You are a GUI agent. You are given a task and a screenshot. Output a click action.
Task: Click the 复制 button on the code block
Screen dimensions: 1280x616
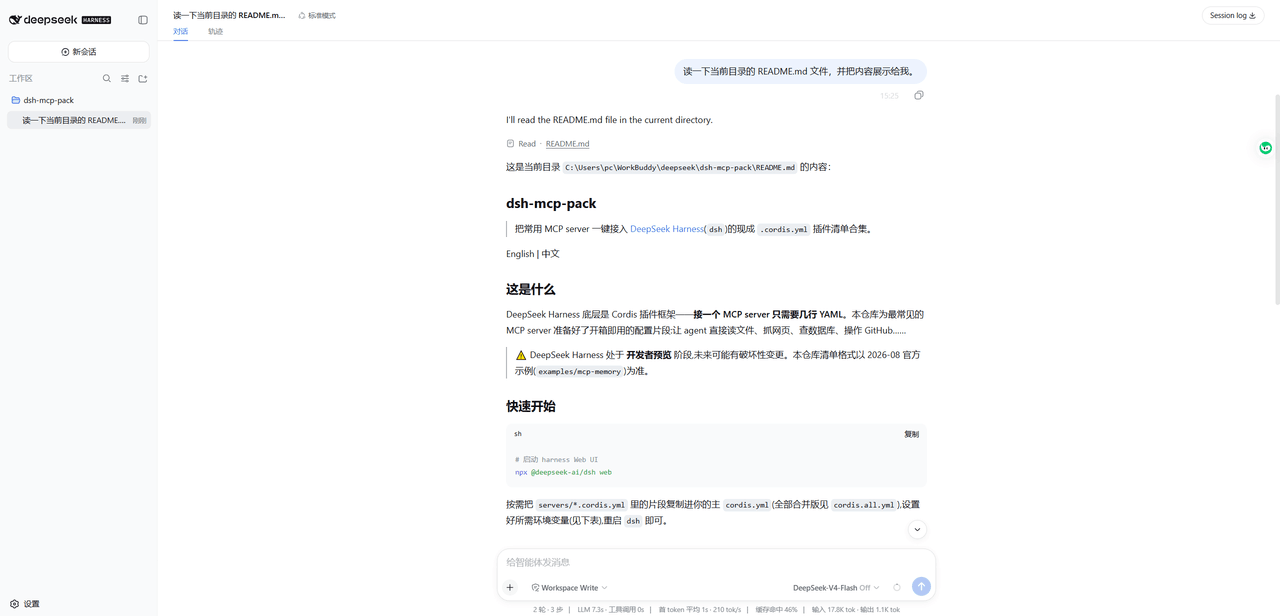[911, 434]
